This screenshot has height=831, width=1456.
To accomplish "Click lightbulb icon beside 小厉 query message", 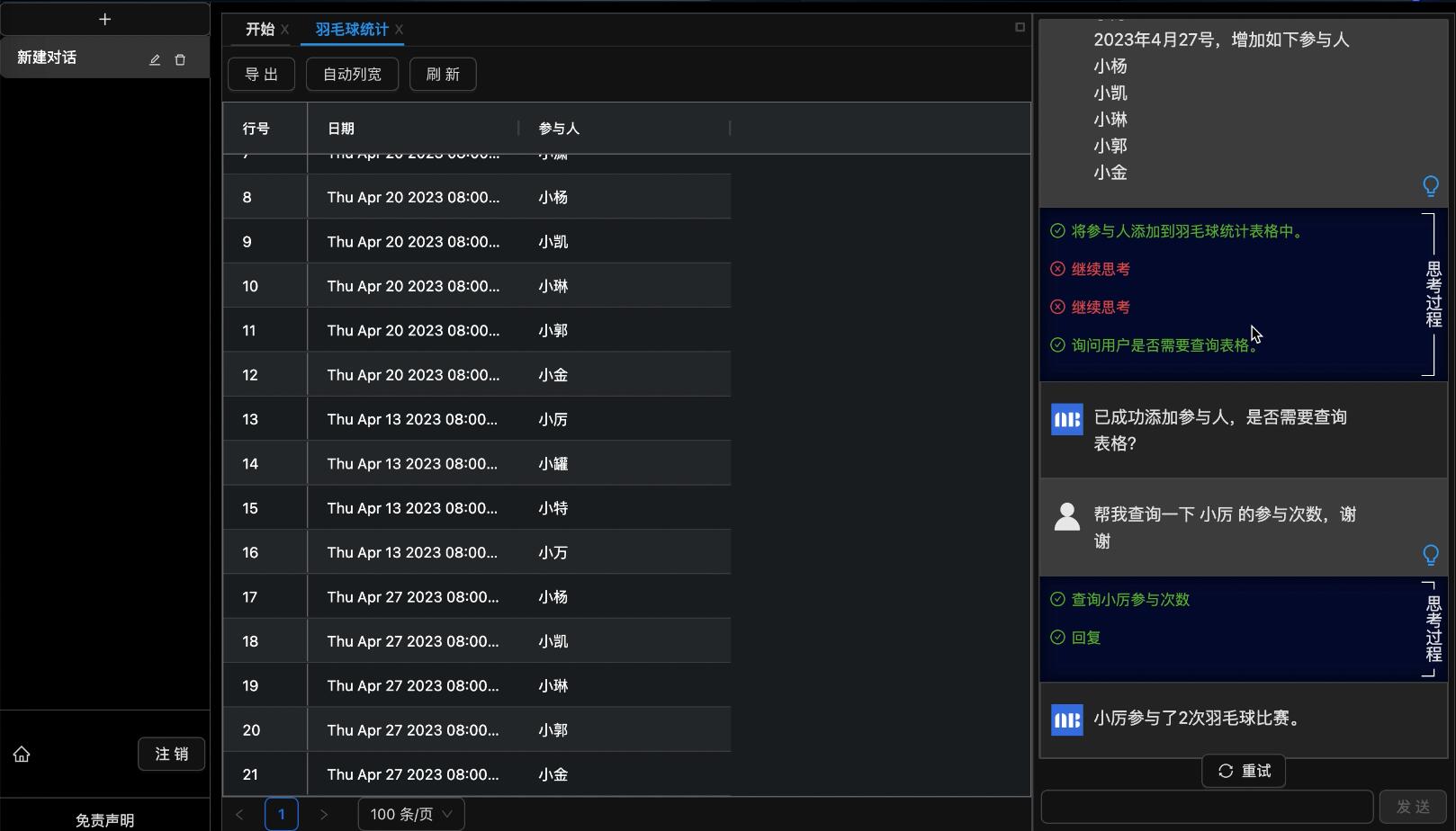I will 1430,555.
